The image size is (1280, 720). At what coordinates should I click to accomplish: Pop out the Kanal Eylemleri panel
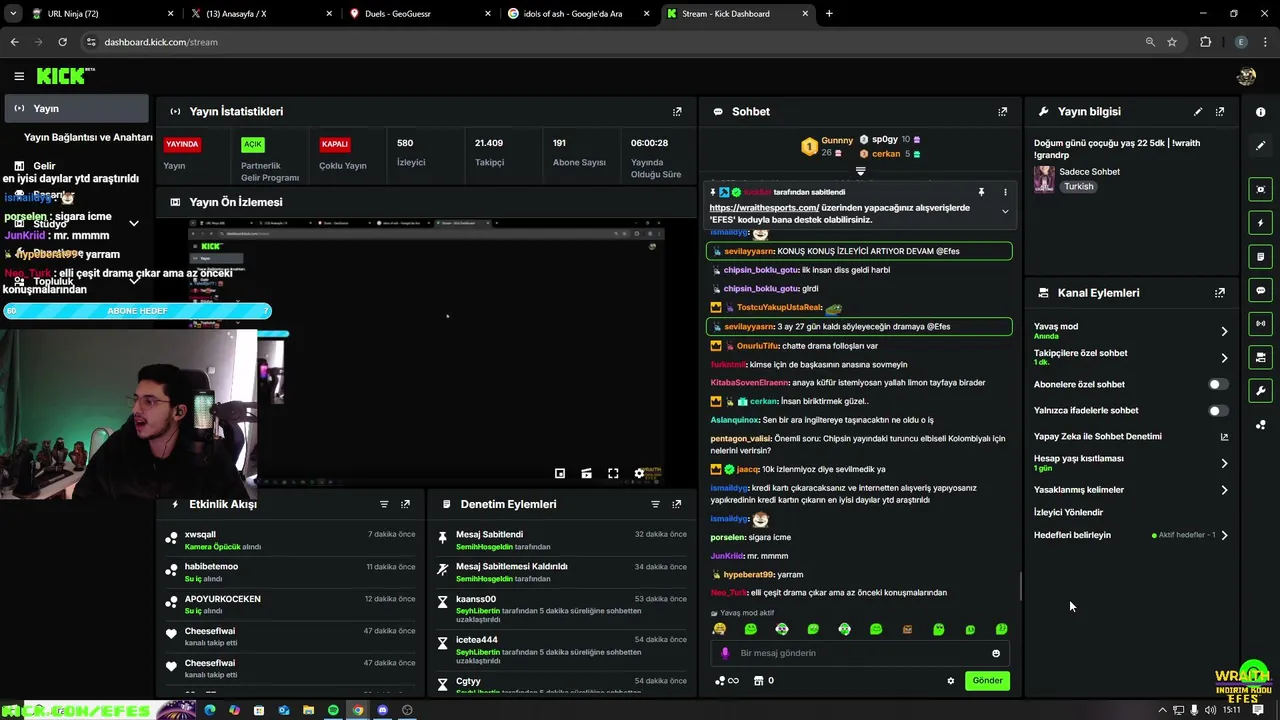click(x=1220, y=293)
